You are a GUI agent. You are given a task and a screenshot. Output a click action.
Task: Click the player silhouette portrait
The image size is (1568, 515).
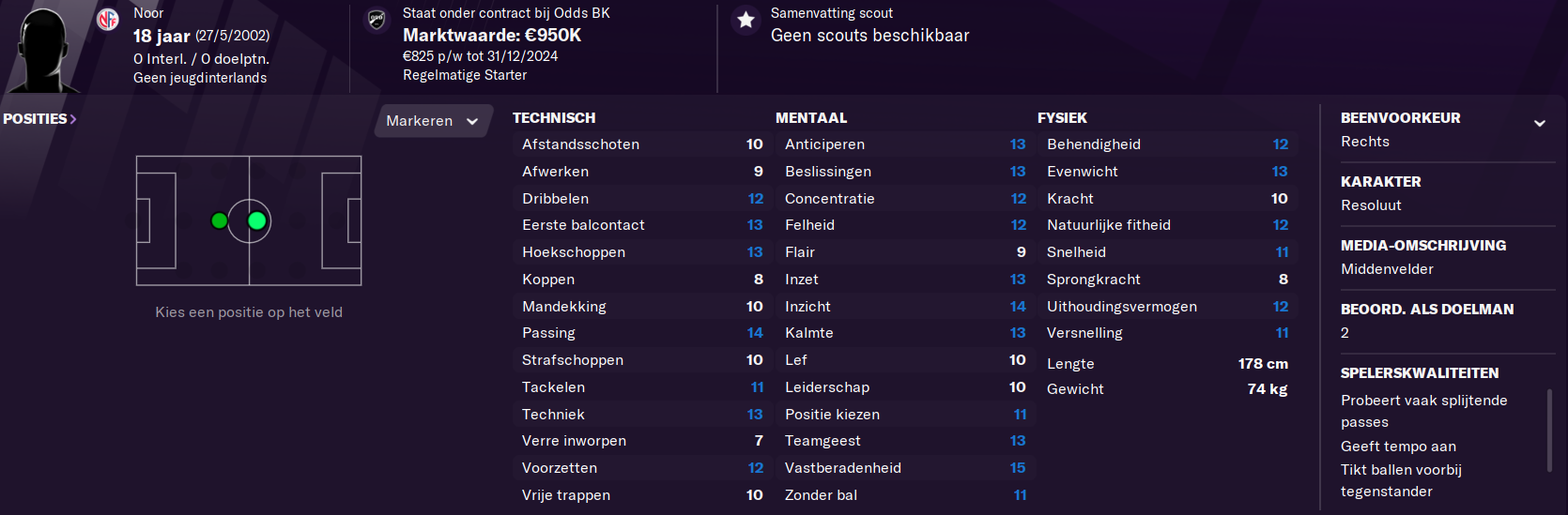43,49
